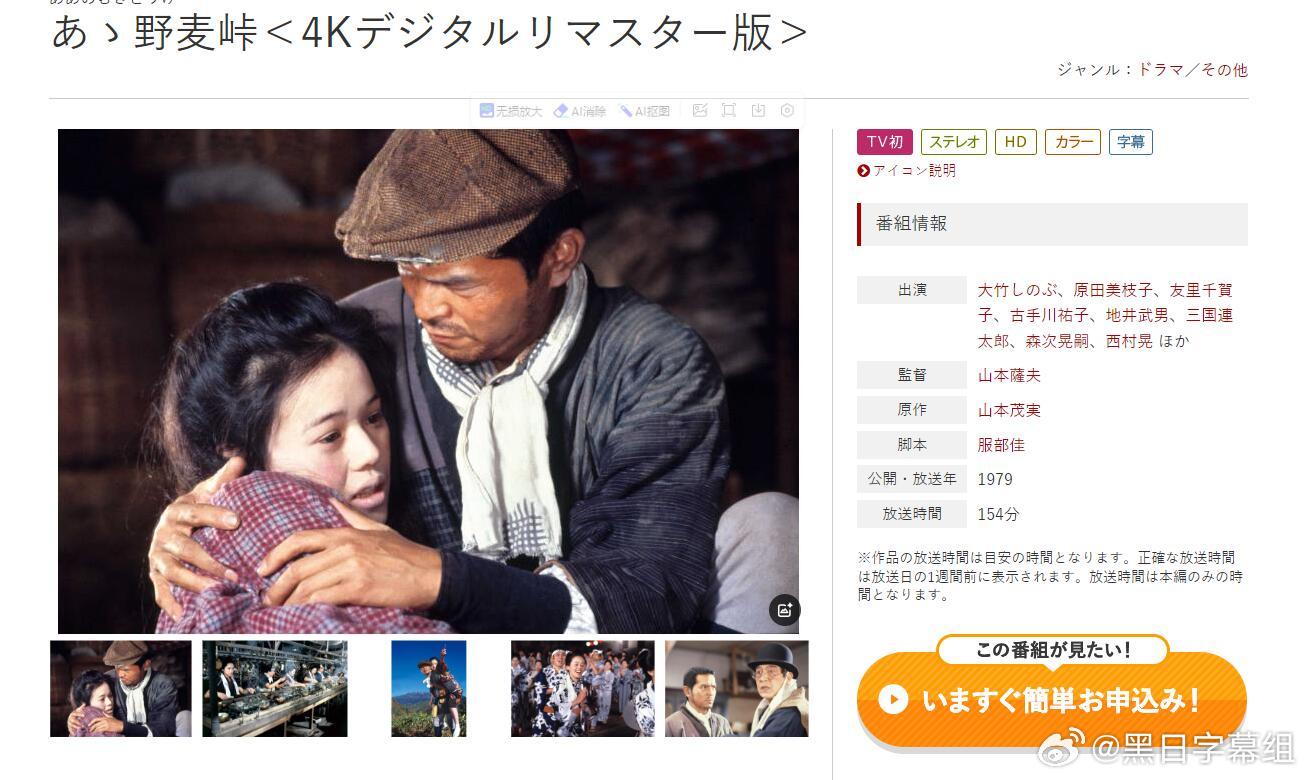Viewport: 1307px width, 780px height.
Task: Select the AI消除 eraser tool
Action: pos(581,111)
